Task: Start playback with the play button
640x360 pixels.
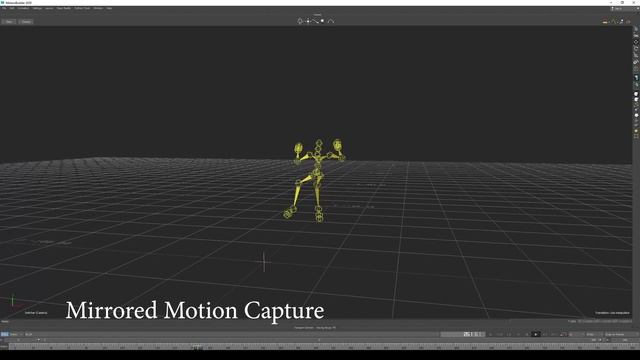Action: click(x=536, y=334)
